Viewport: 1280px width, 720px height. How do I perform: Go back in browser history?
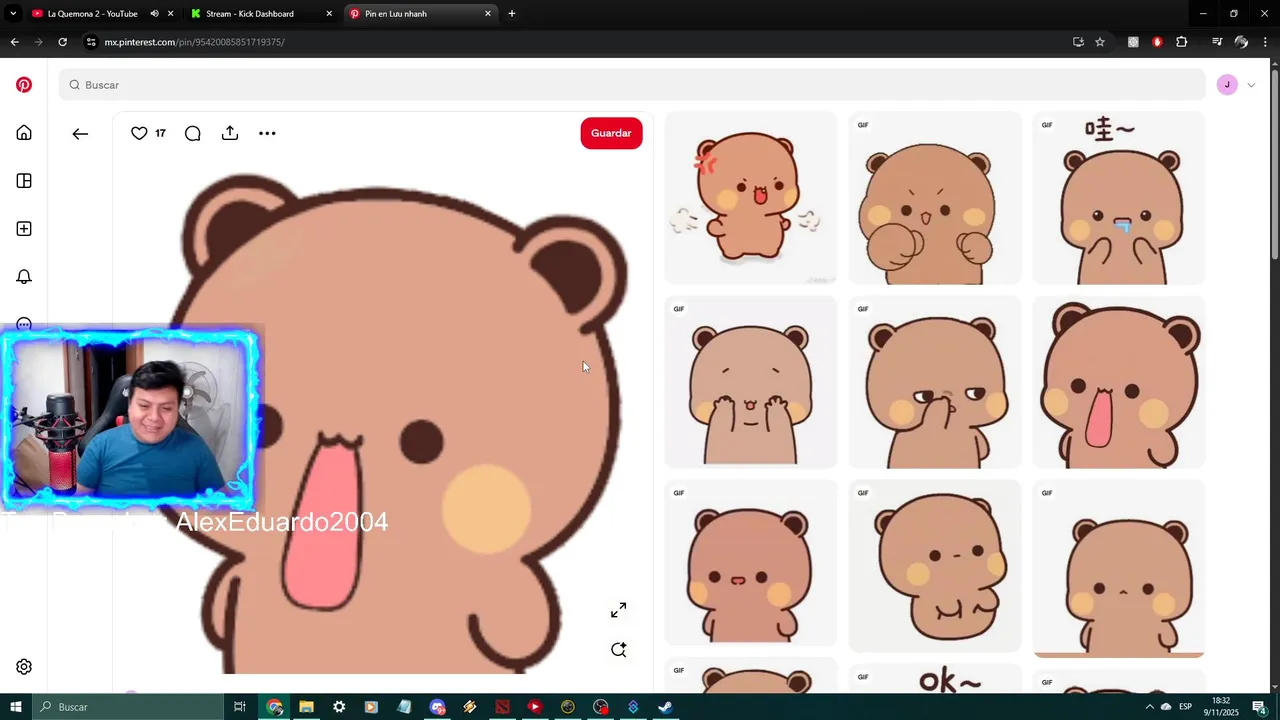click(14, 42)
